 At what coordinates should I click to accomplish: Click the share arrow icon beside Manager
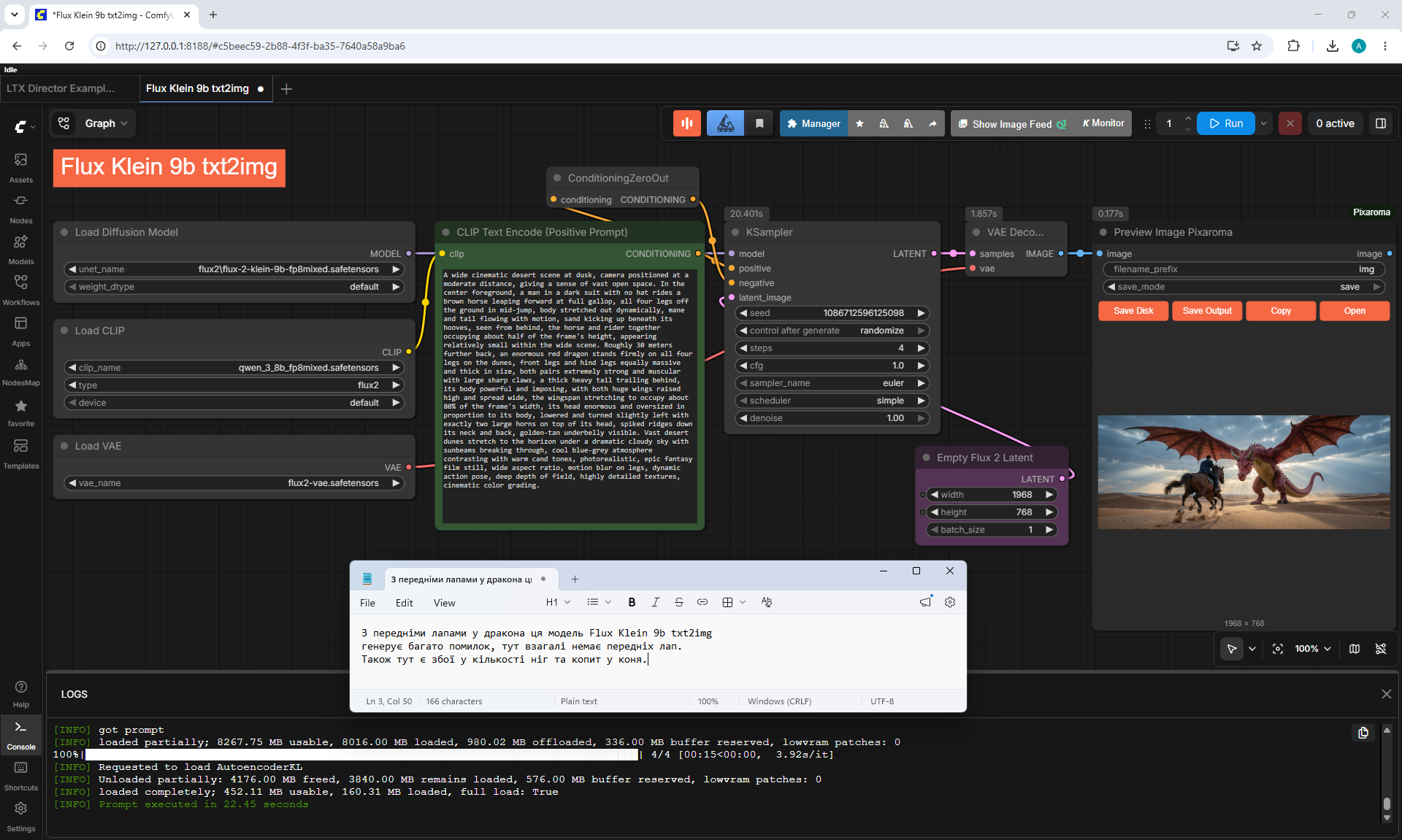point(932,123)
